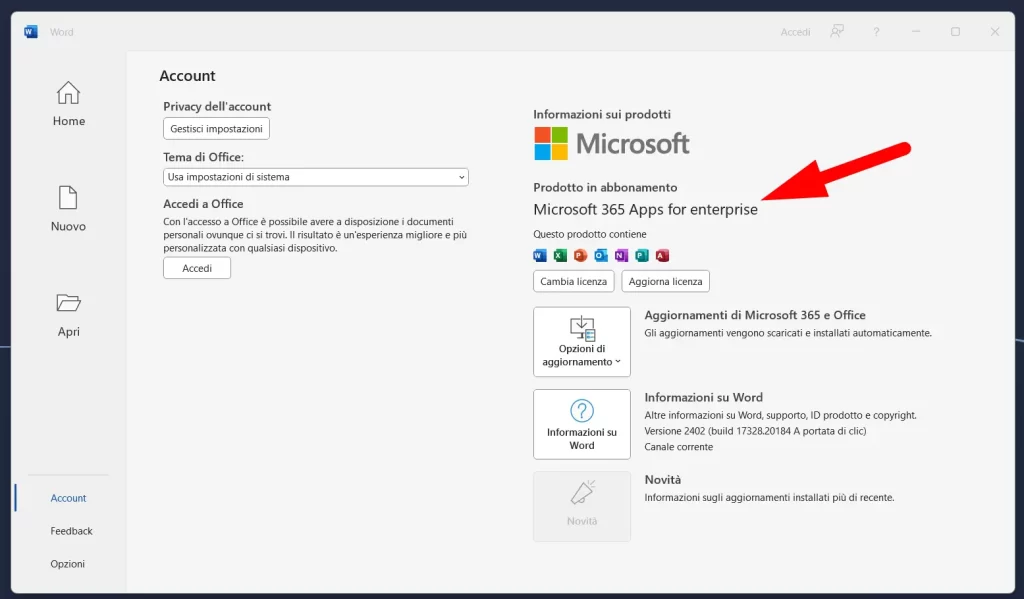Screen dimensions: 1024x599
Task: Click the Prodotto in abbonamento label
Action: 605,187
